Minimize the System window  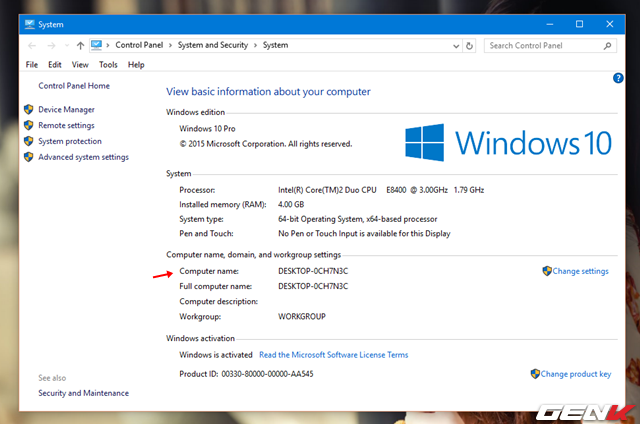click(x=550, y=24)
